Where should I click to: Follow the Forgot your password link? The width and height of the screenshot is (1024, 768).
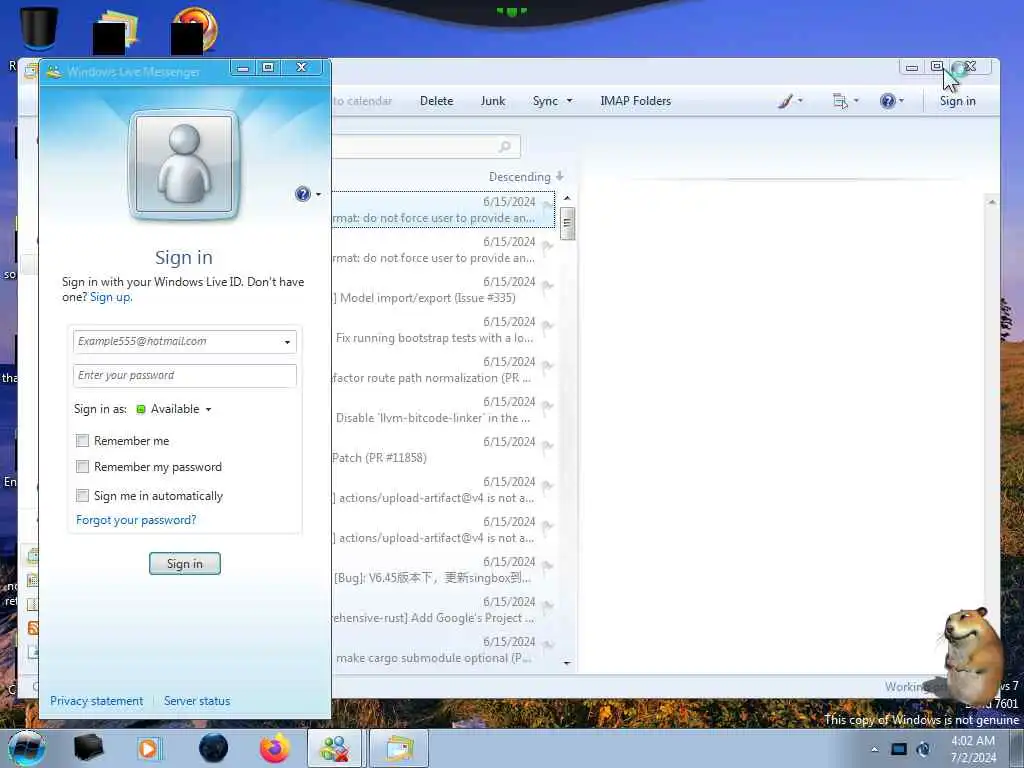(x=136, y=520)
